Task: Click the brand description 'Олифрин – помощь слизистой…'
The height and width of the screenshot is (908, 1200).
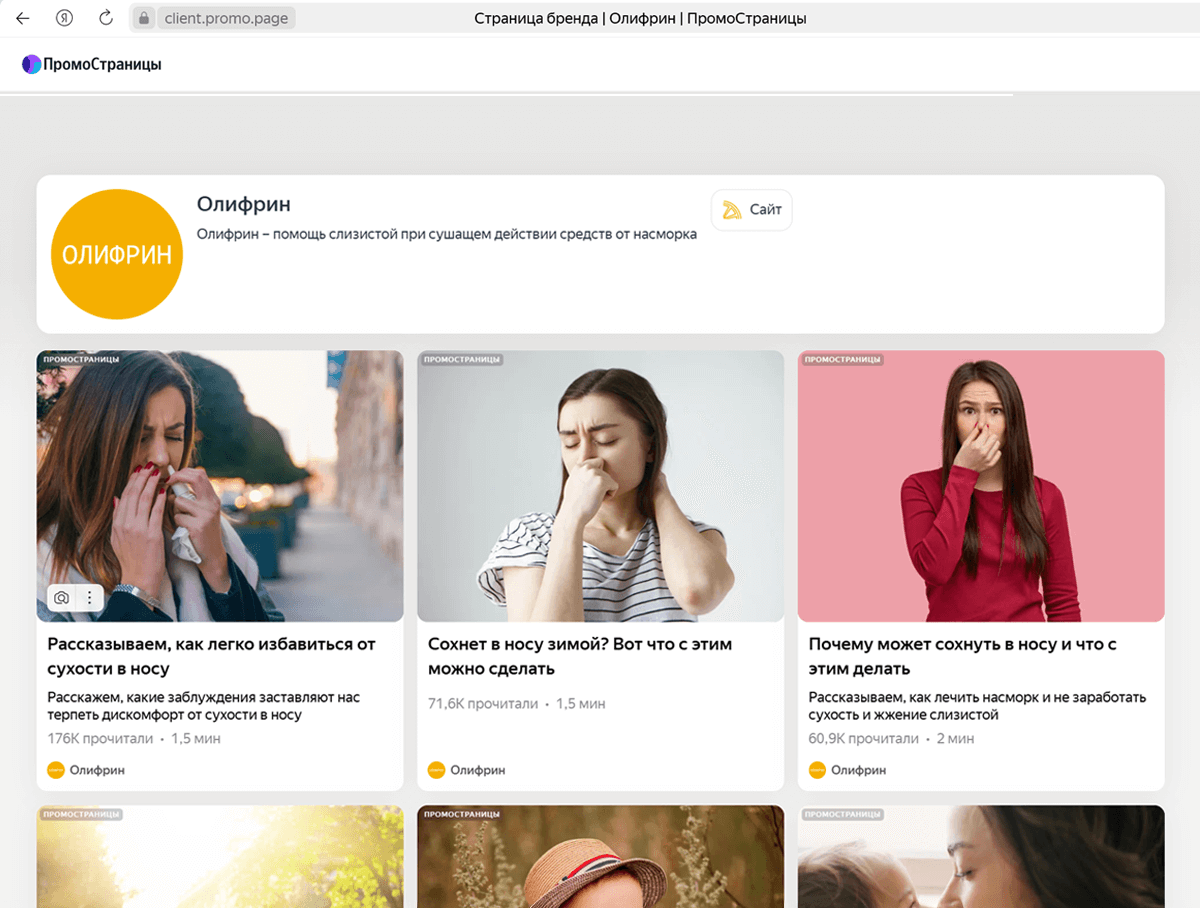Action: coord(447,234)
